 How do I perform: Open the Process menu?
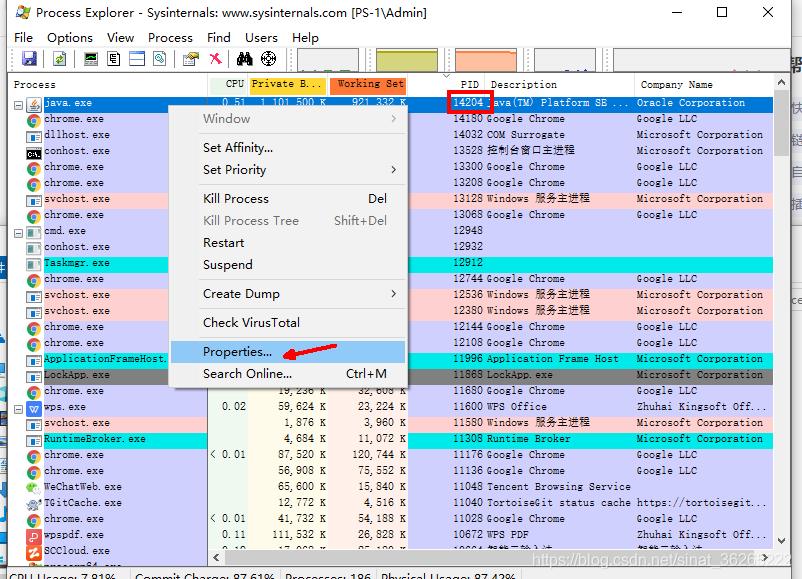[170, 38]
